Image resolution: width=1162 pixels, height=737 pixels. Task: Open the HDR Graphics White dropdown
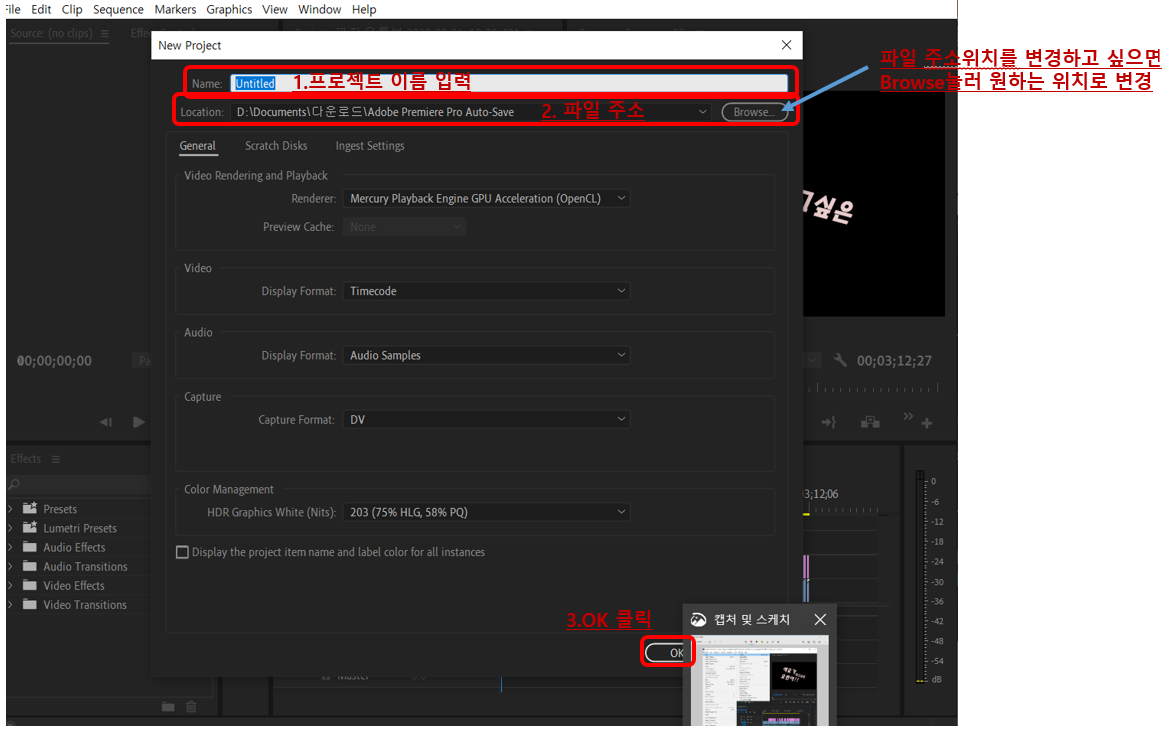pyautogui.click(x=486, y=512)
